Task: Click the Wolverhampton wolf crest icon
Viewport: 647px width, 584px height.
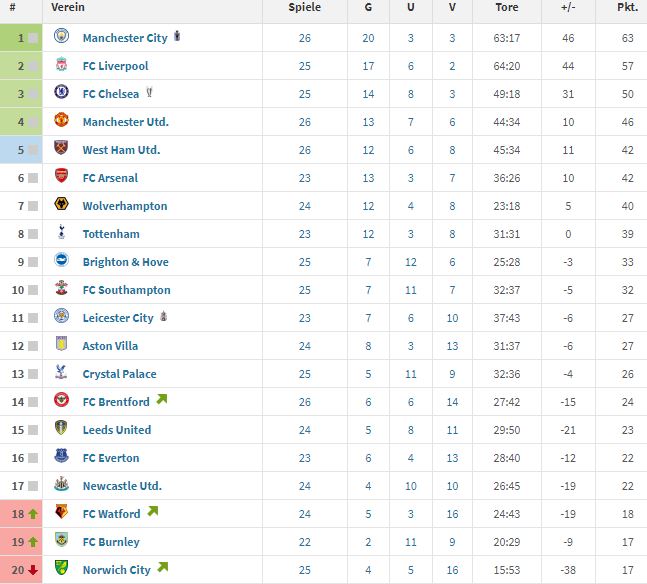Action: pyautogui.click(x=61, y=204)
